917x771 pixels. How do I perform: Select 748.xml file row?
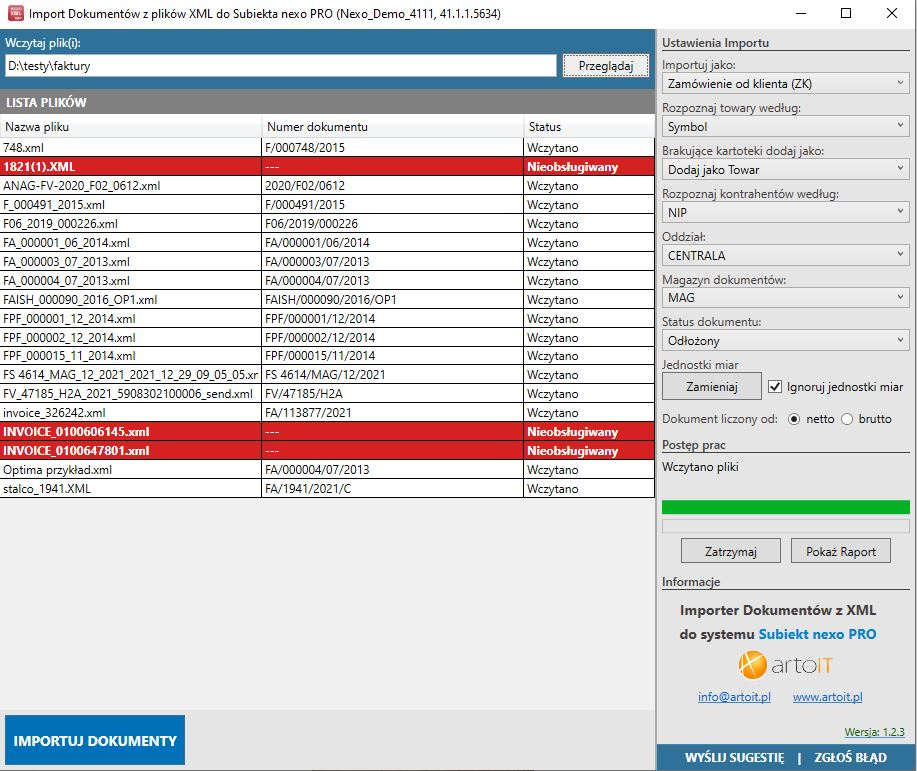click(x=327, y=147)
